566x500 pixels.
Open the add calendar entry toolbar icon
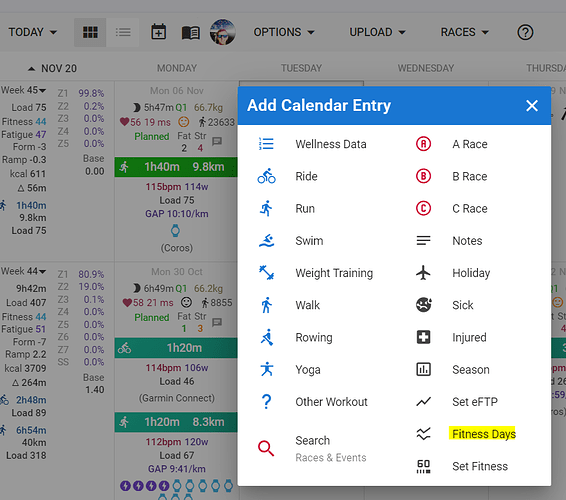click(x=158, y=32)
